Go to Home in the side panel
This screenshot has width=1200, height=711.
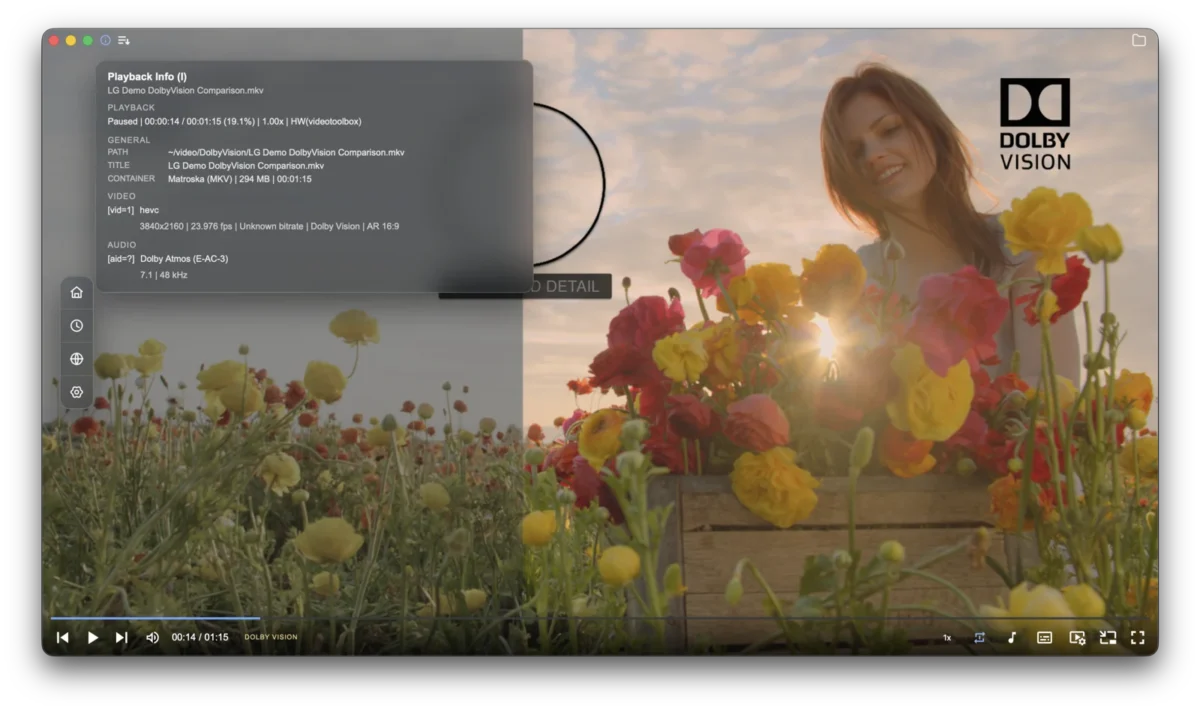(77, 292)
